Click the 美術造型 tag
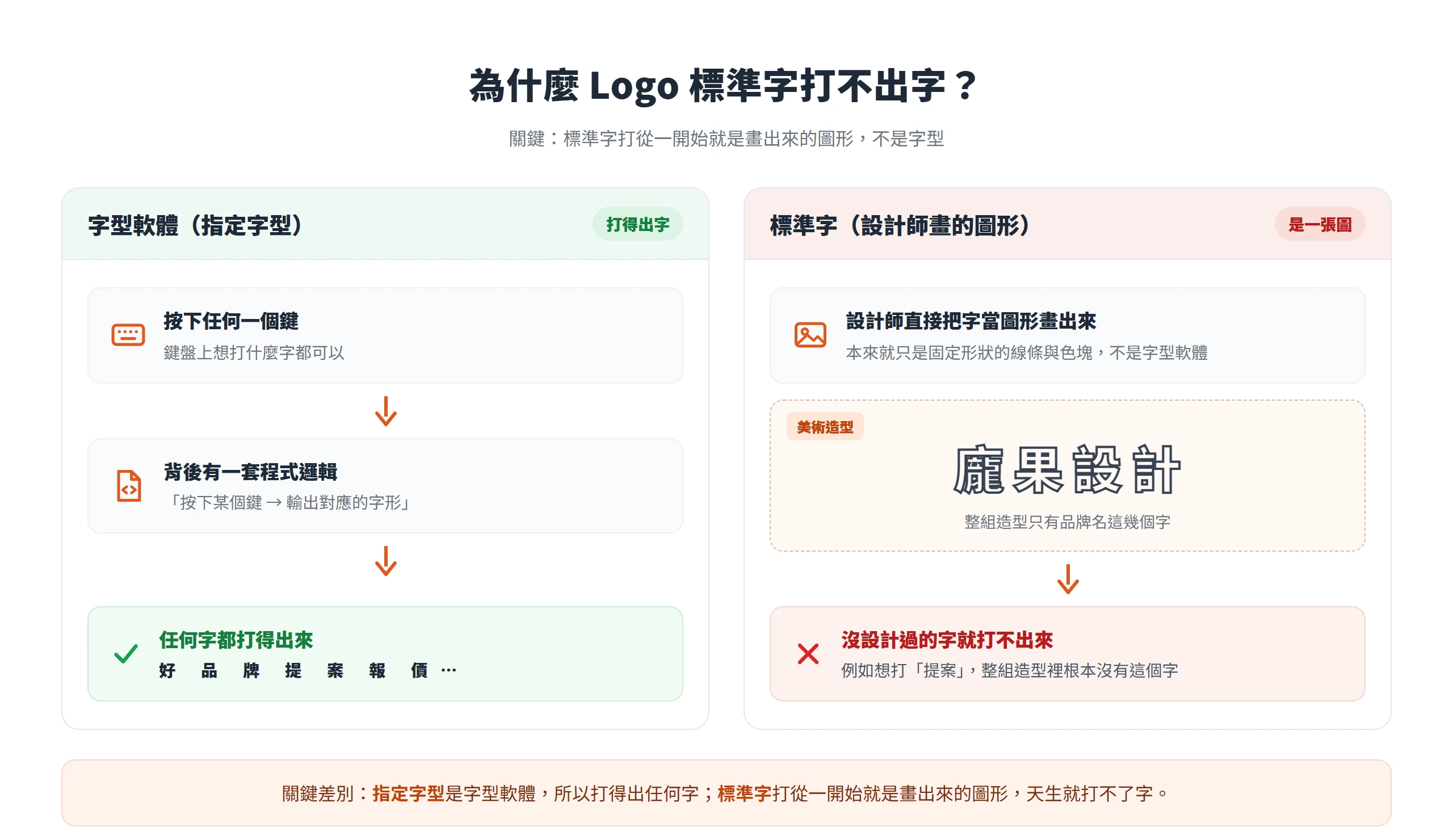This screenshot has width=1453, height=840. coord(825,427)
